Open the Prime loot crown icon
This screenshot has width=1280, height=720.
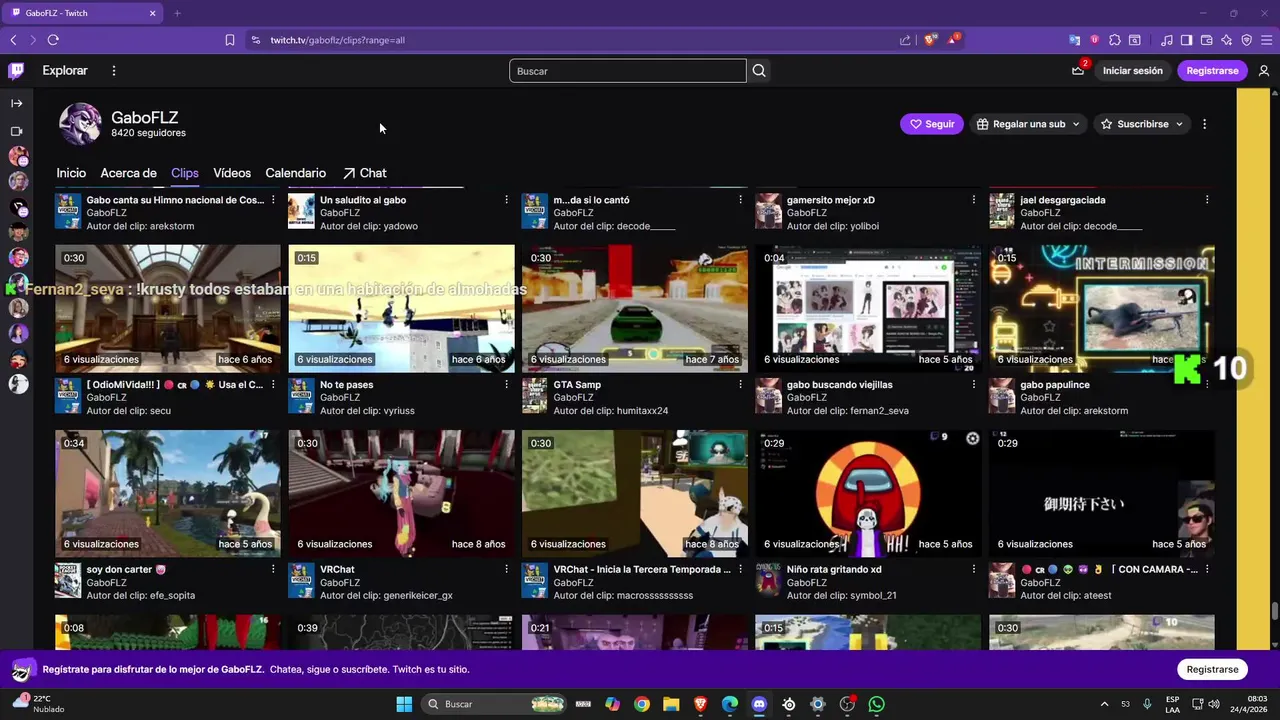click(x=1078, y=71)
